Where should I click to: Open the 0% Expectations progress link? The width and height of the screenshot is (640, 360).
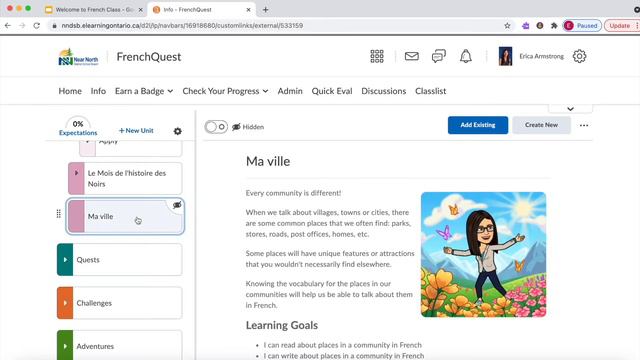(78, 127)
